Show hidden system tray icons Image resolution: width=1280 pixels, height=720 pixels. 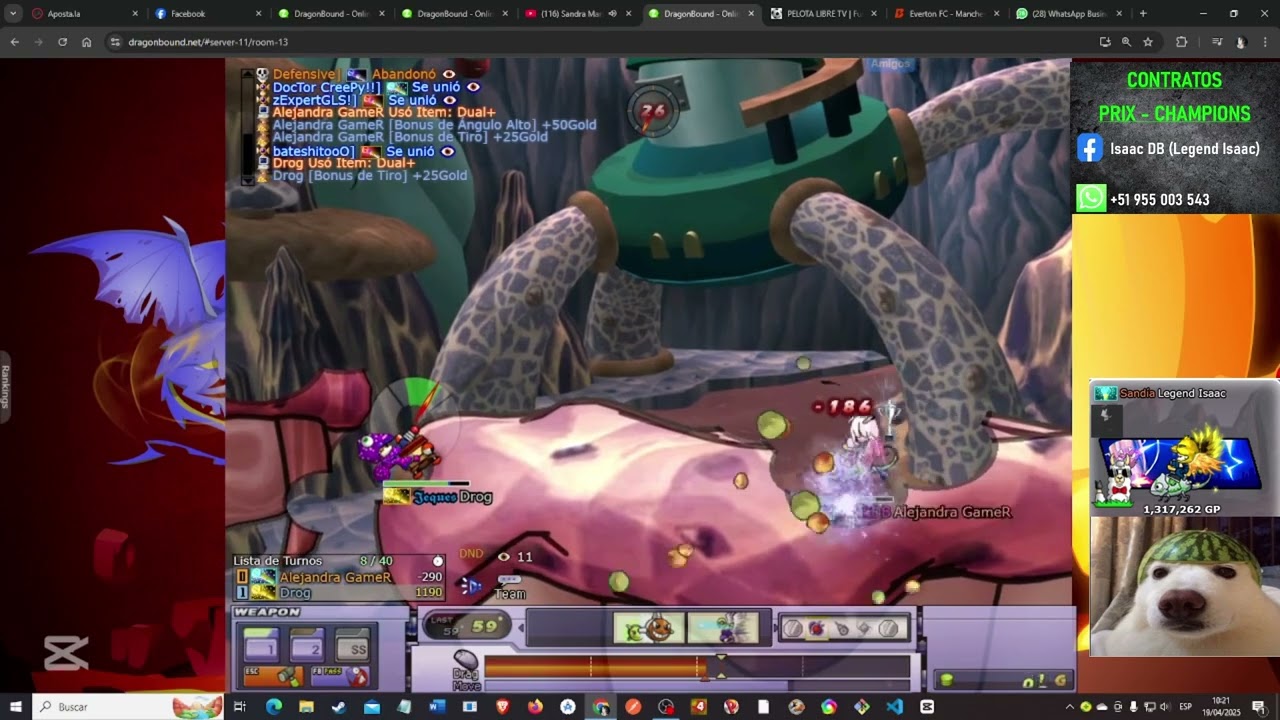(1070, 707)
